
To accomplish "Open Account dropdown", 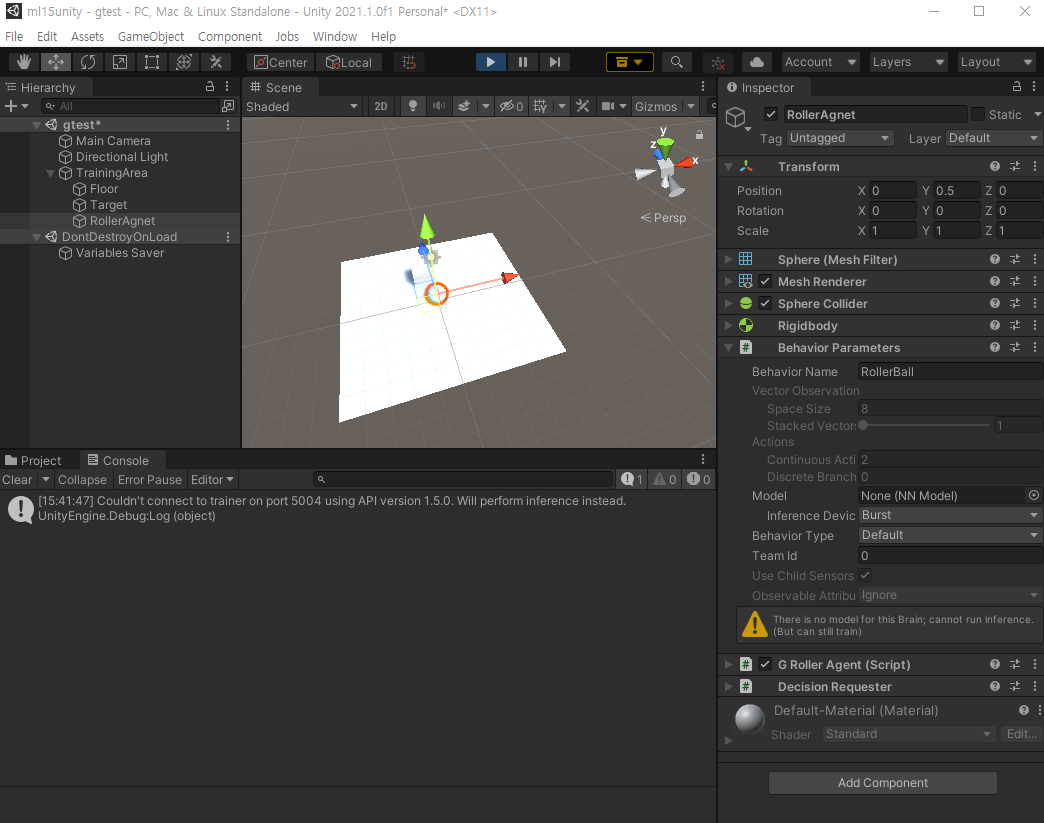I will click(820, 62).
